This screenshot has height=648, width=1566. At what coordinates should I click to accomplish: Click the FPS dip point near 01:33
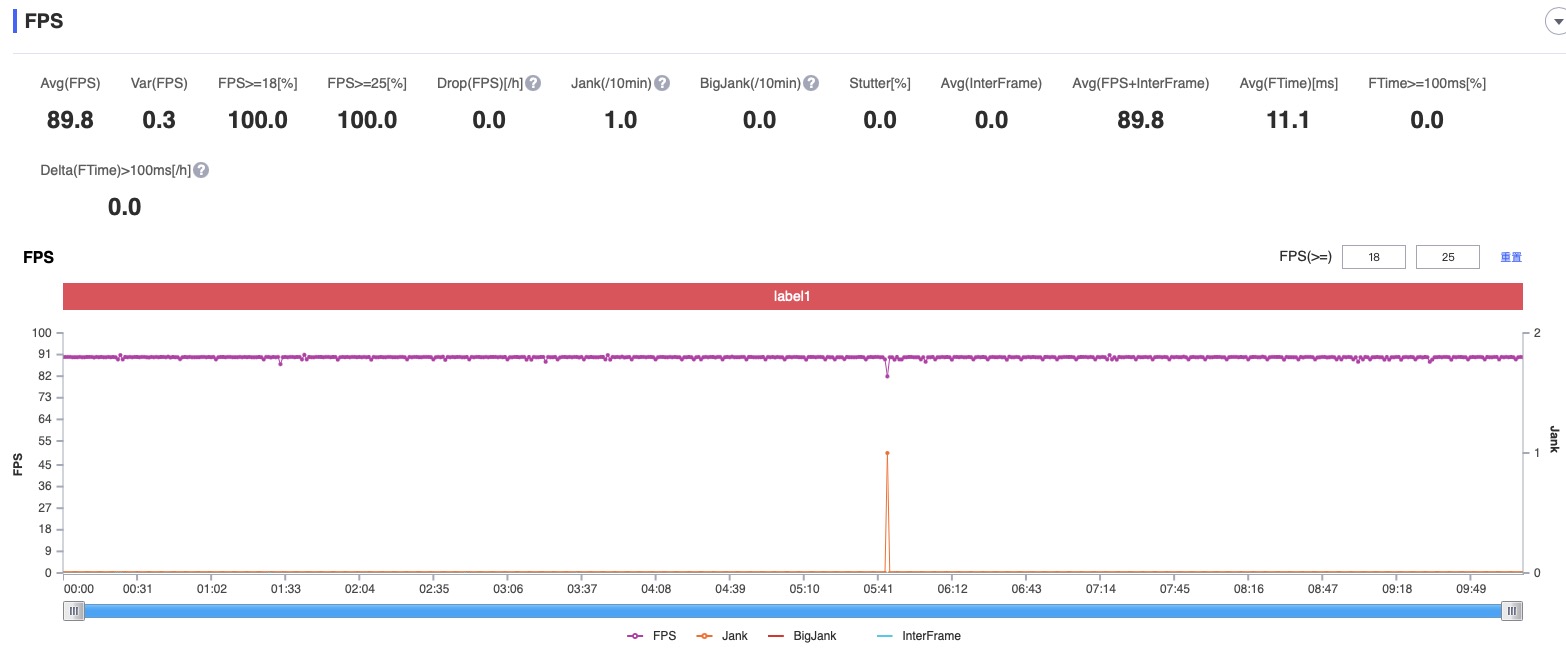[x=280, y=364]
